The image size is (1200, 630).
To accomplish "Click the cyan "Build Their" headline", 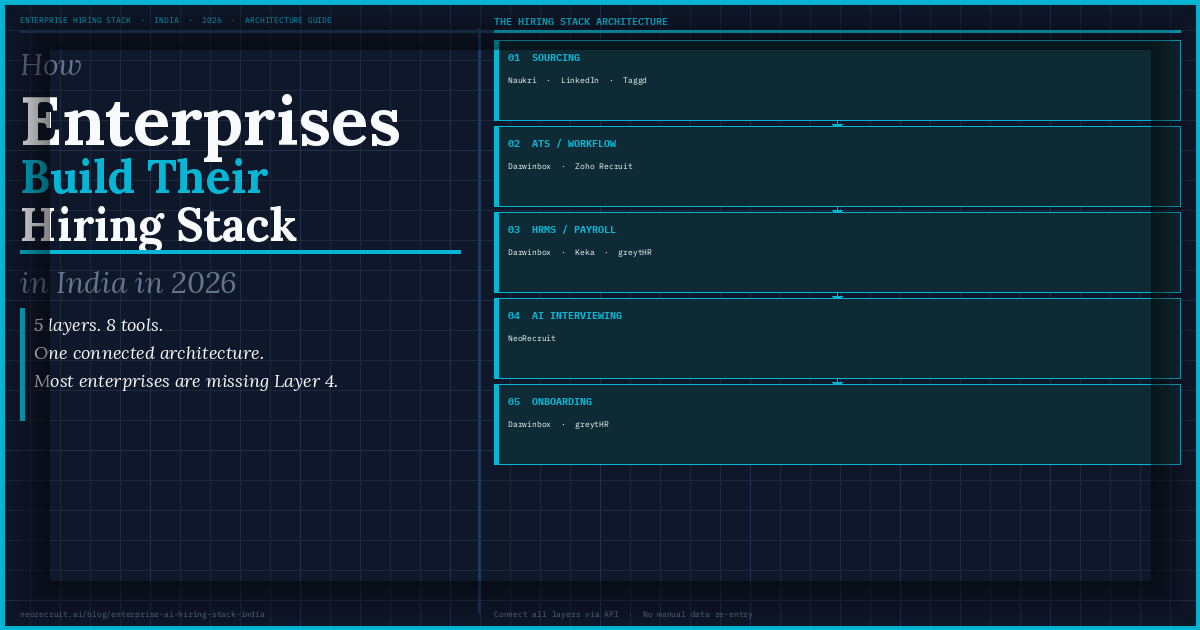I will point(144,178).
